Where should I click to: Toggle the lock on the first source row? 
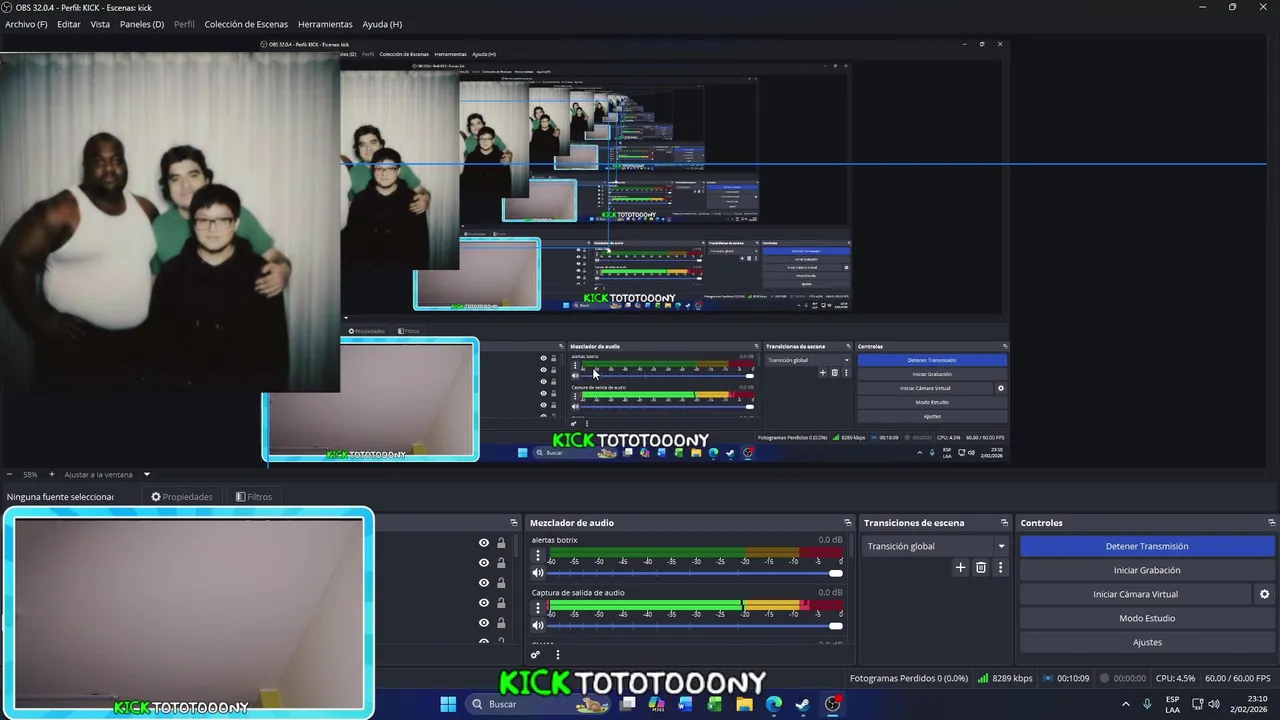501,543
